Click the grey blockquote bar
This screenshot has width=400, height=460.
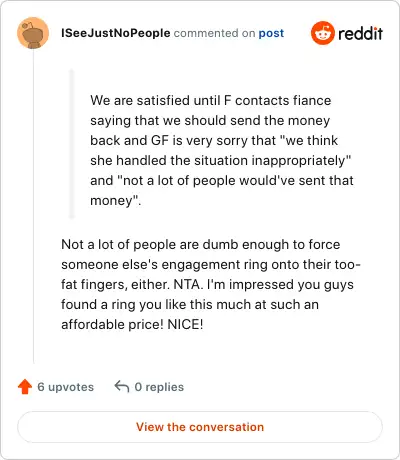pos(71,144)
